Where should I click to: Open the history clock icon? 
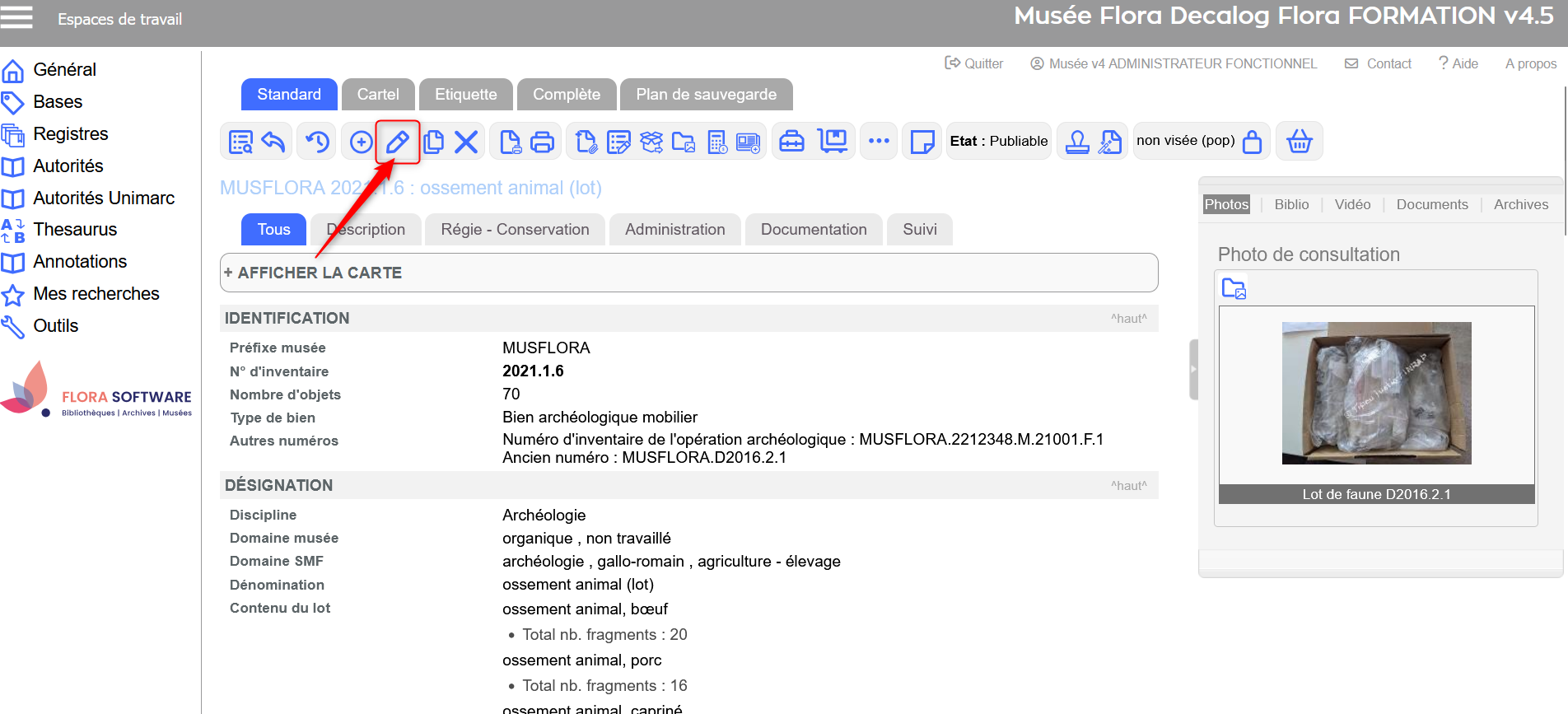tap(317, 142)
